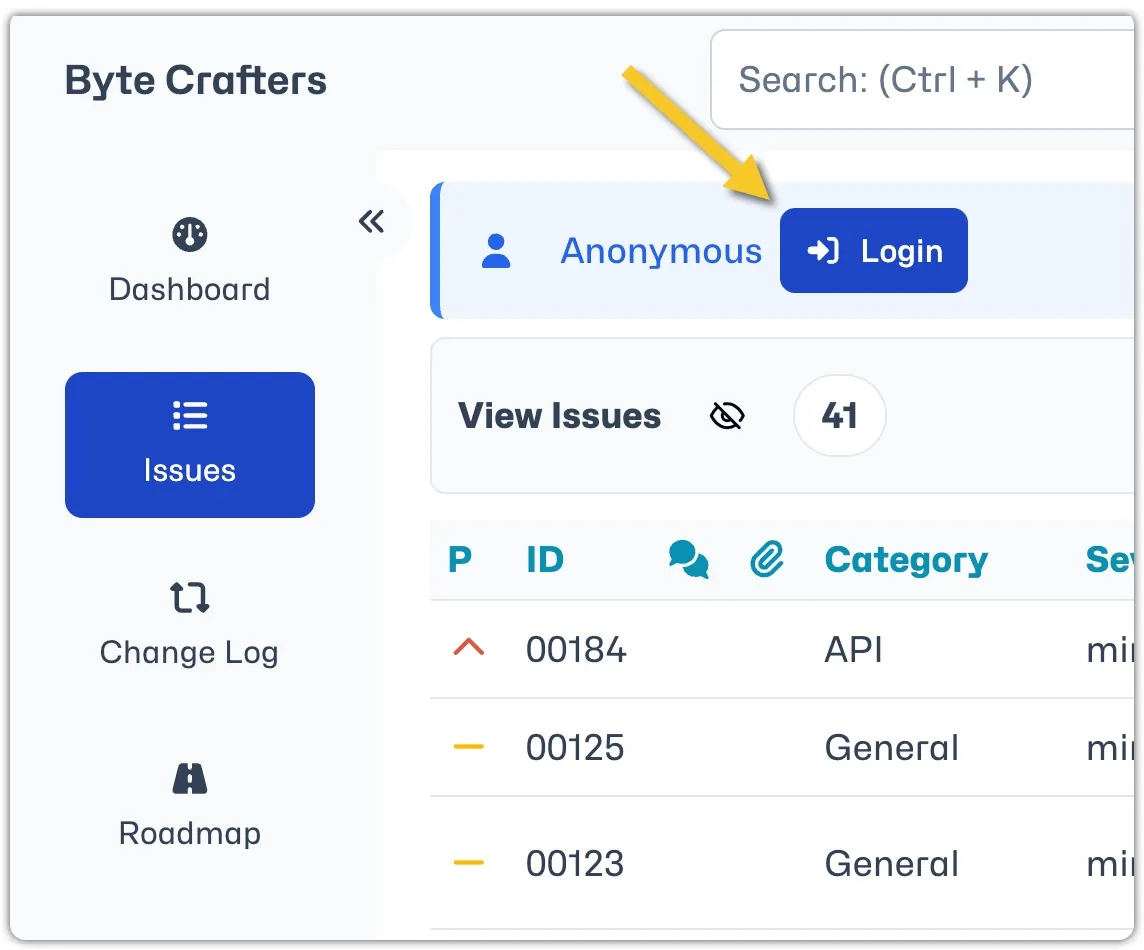This screenshot has width=1144, height=950.
Task: Focus the Search (Ctrl + K) field
Action: [922, 80]
